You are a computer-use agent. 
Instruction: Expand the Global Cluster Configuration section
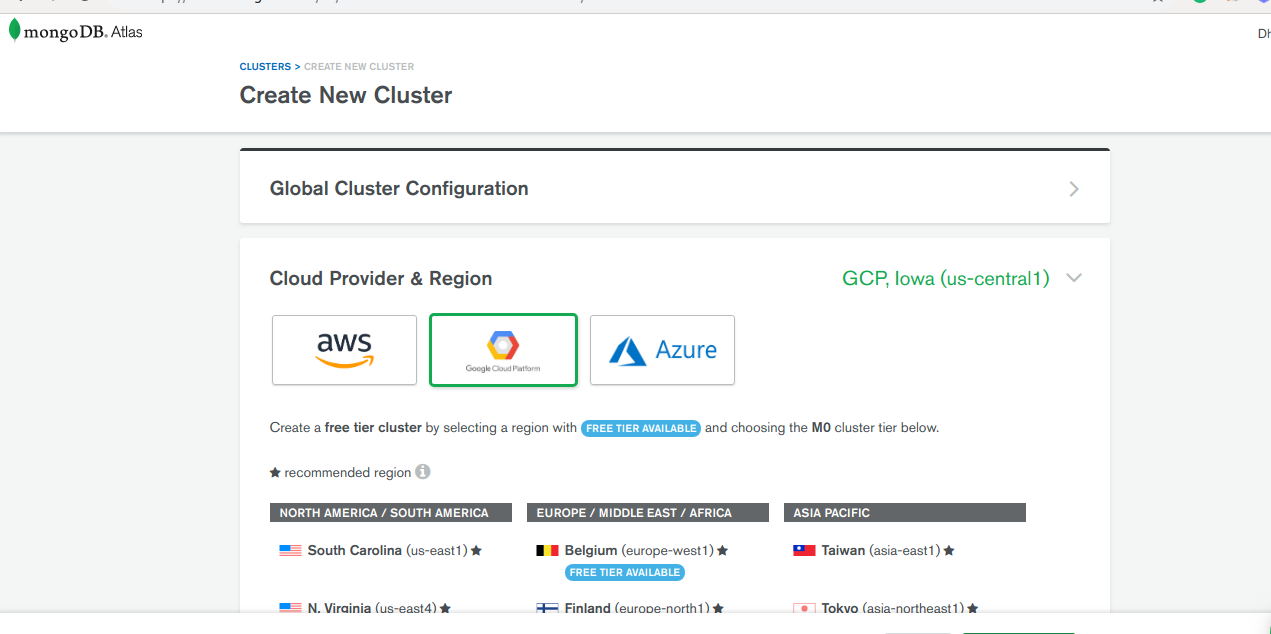1074,189
